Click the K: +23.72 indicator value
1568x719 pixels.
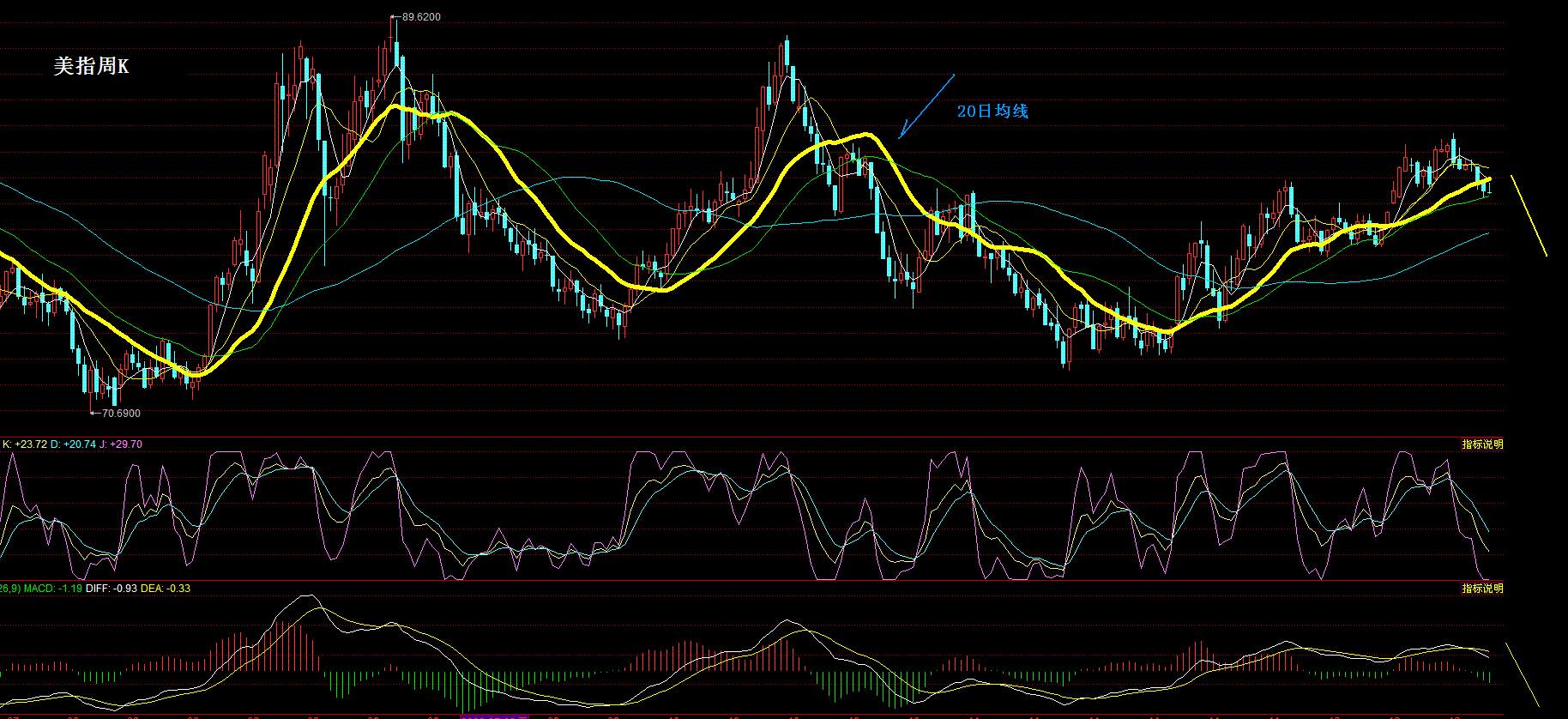tap(25, 444)
